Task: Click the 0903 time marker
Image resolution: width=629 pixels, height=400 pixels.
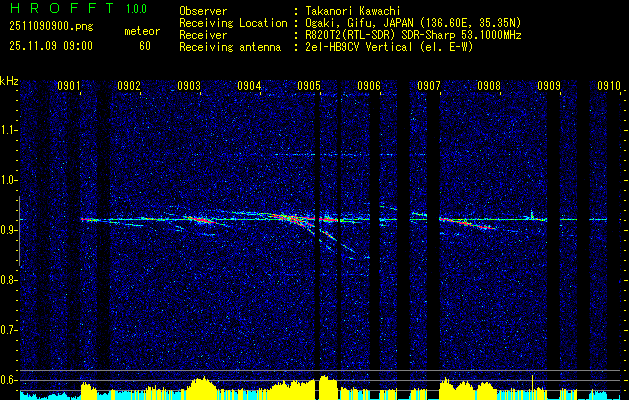Action: click(x=189, y=85)
